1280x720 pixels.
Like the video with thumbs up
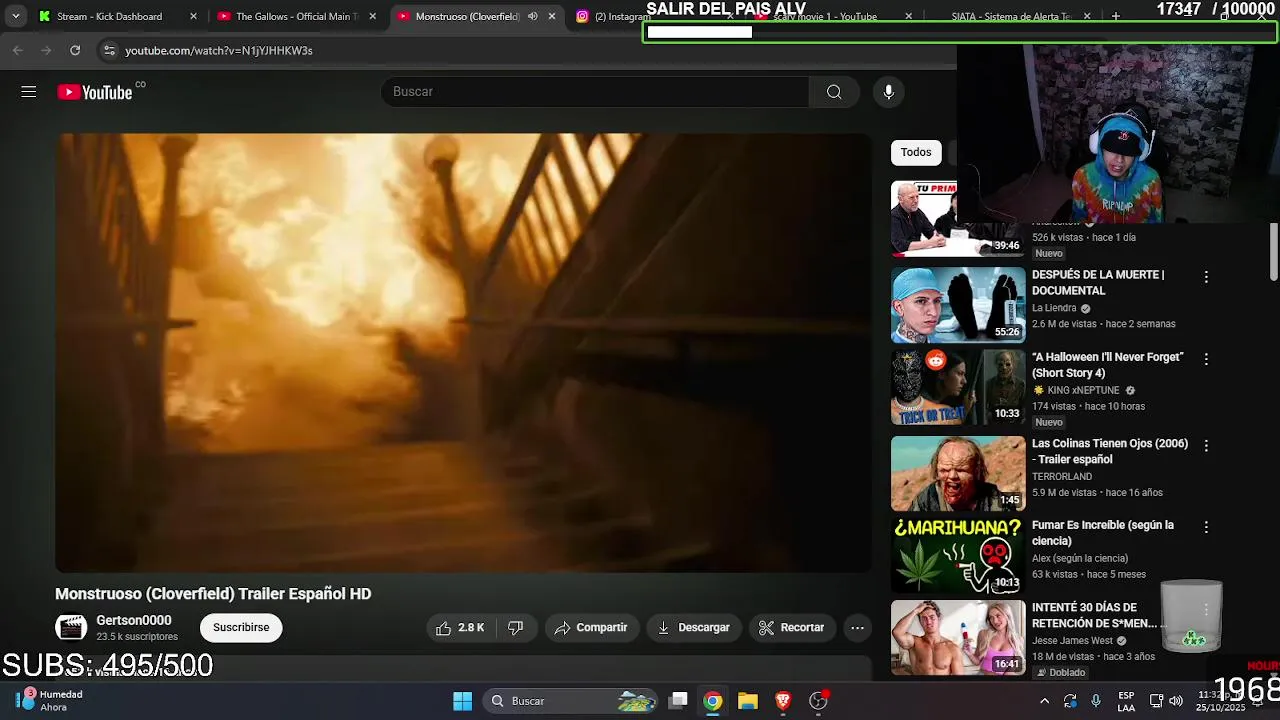tap(460, 628)
